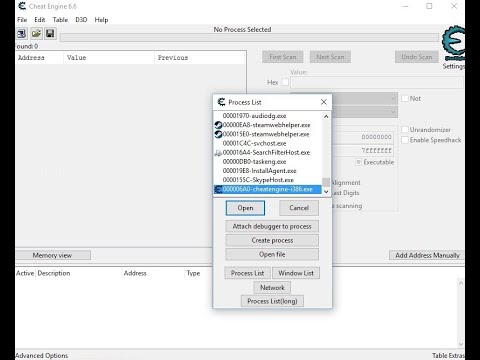
Task: Click process list scroll down arrow
Action: pyautogui.click(x=326, y=192)
